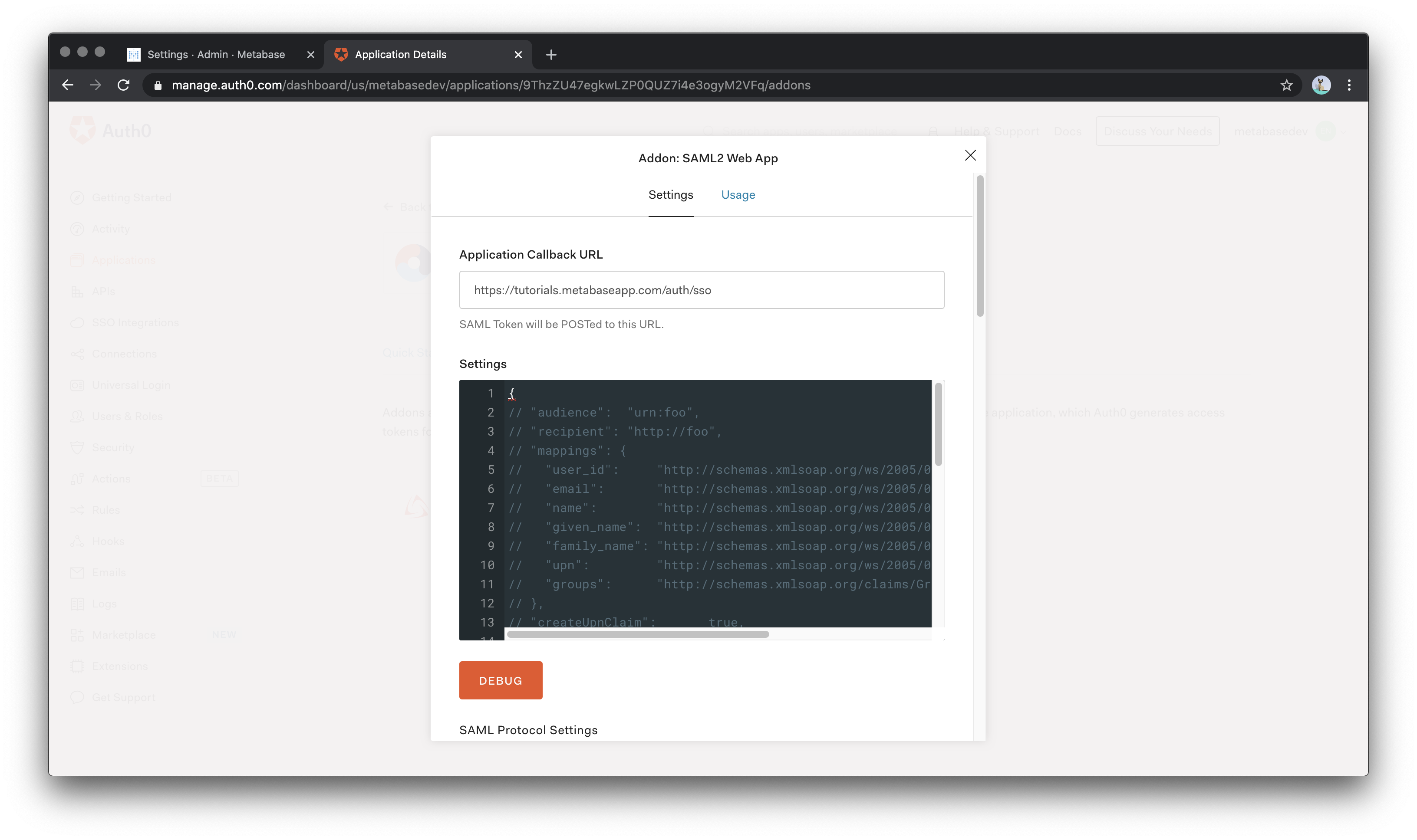This screenshot has height=840, width=1417.
Task: Click the DEBUG button
Action: coord(500,680)
